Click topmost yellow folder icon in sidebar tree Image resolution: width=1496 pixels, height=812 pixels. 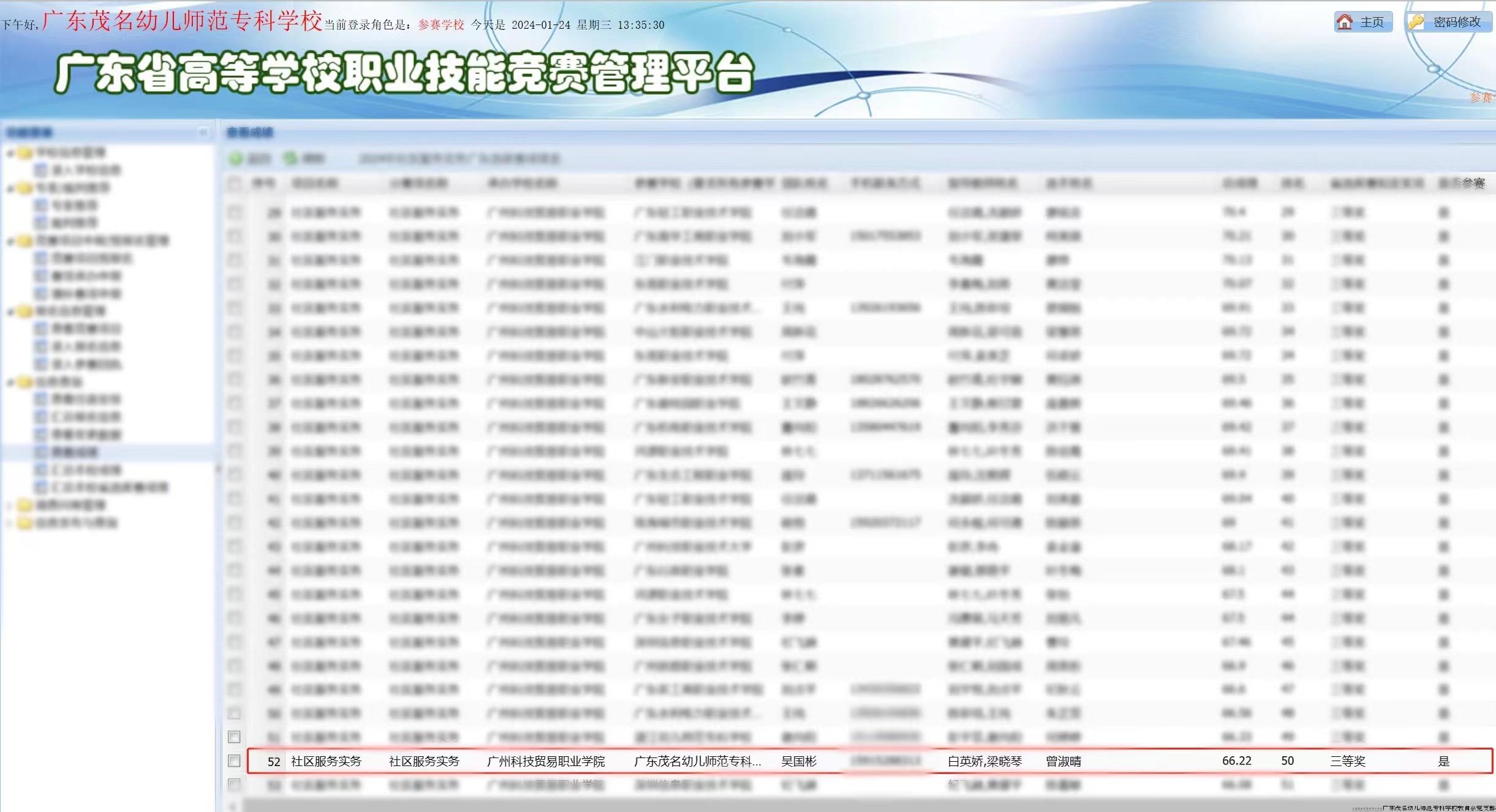[x=25, y=152]
